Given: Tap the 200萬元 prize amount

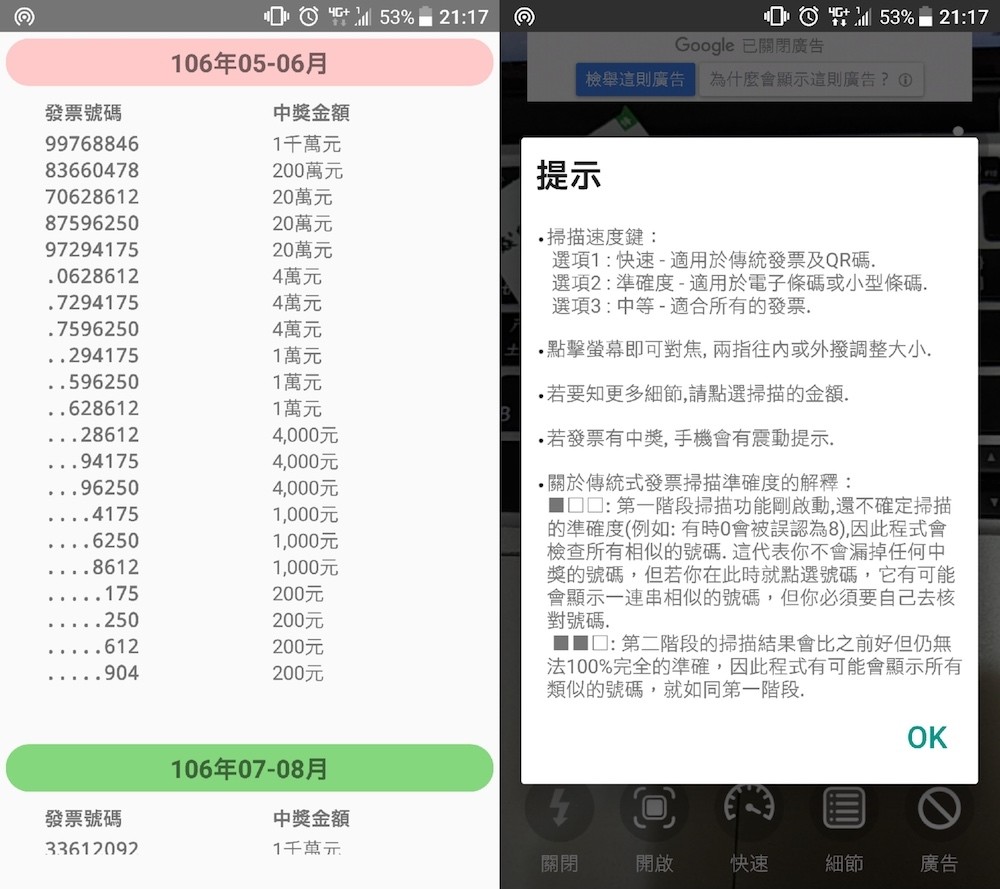Looking at the screenshot, I should pyautogui.click(x=307, y=170).
